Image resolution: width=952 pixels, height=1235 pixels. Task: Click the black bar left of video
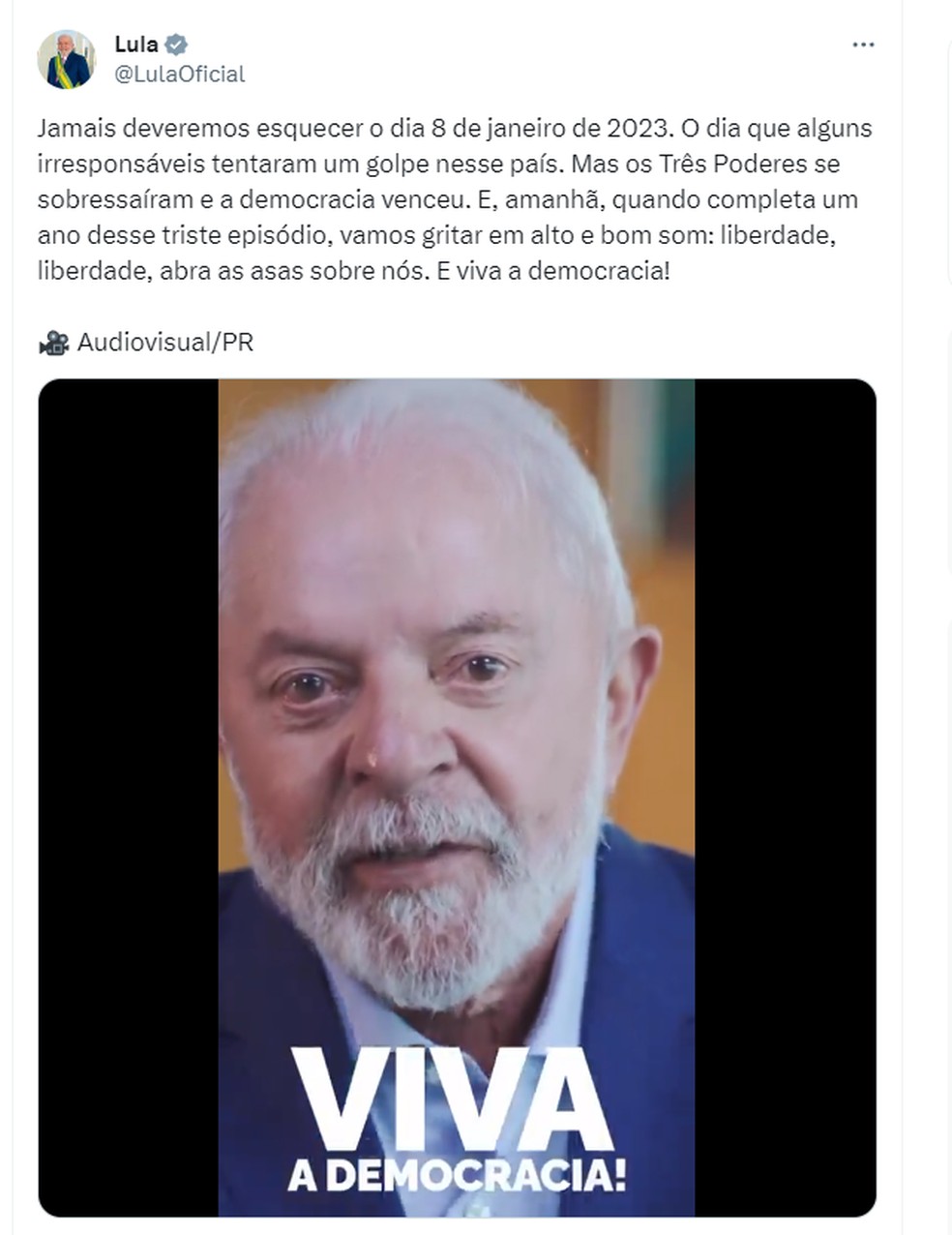(129, 798)
